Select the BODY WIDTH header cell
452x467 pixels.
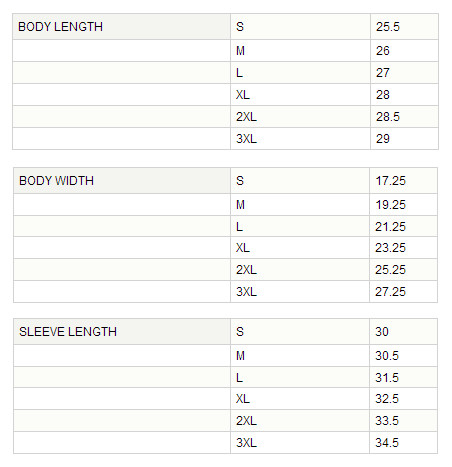(x=122, y=181)
